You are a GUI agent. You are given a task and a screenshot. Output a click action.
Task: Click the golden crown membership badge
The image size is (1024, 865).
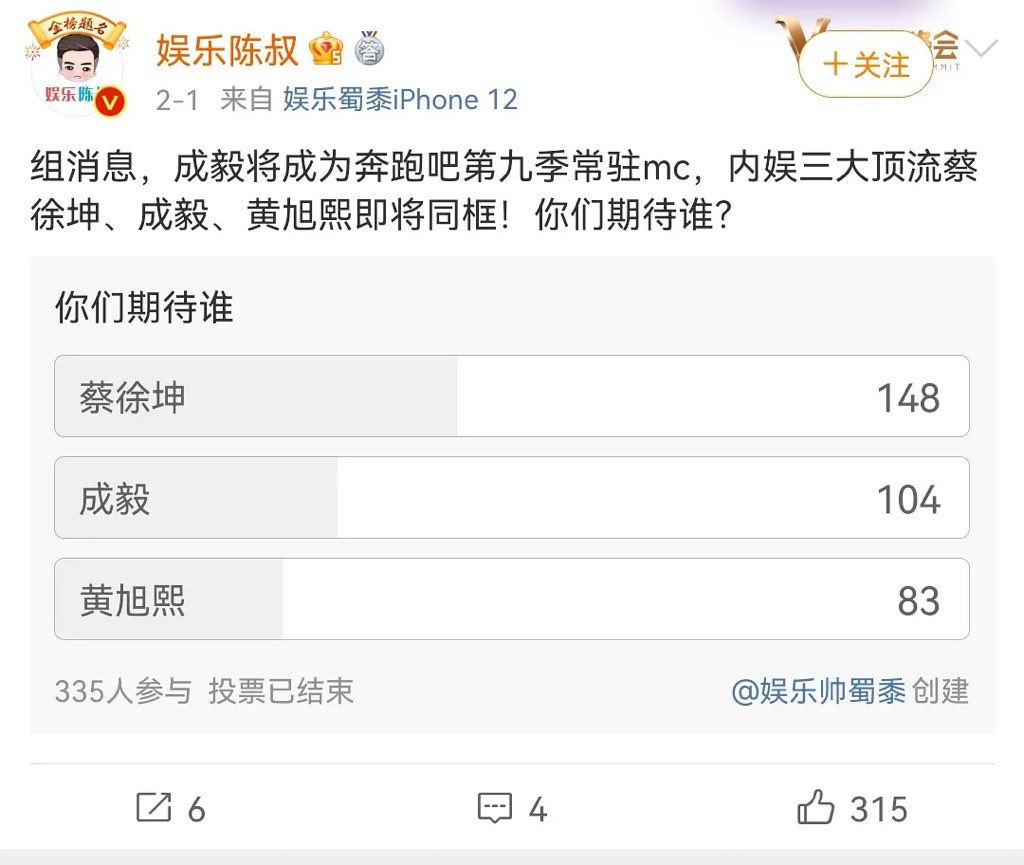(325, 48)
